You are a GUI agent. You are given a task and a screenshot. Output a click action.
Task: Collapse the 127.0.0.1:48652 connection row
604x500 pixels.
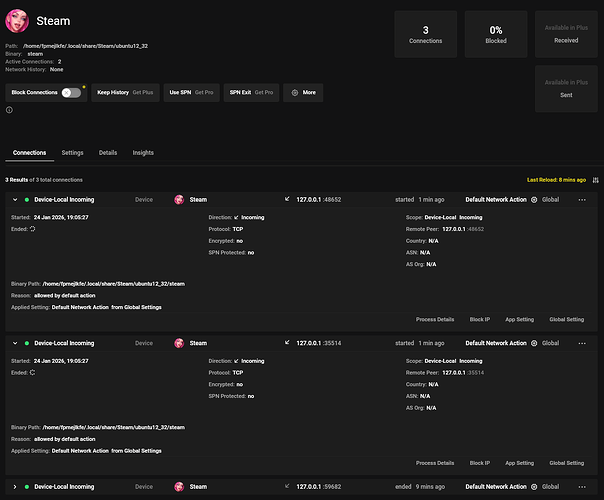coord(14,200)
